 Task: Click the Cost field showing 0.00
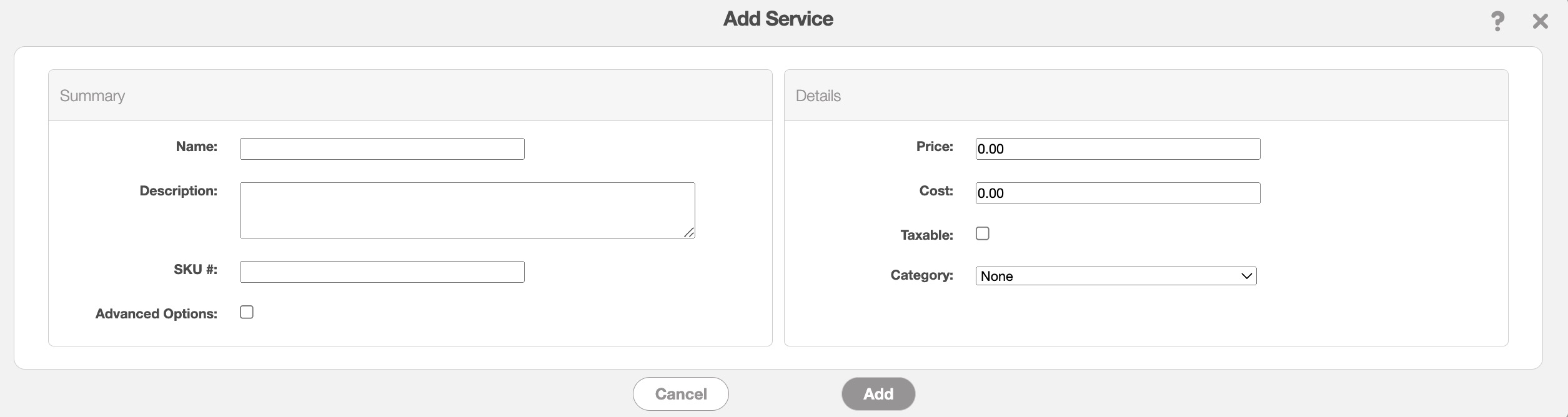1117,193
